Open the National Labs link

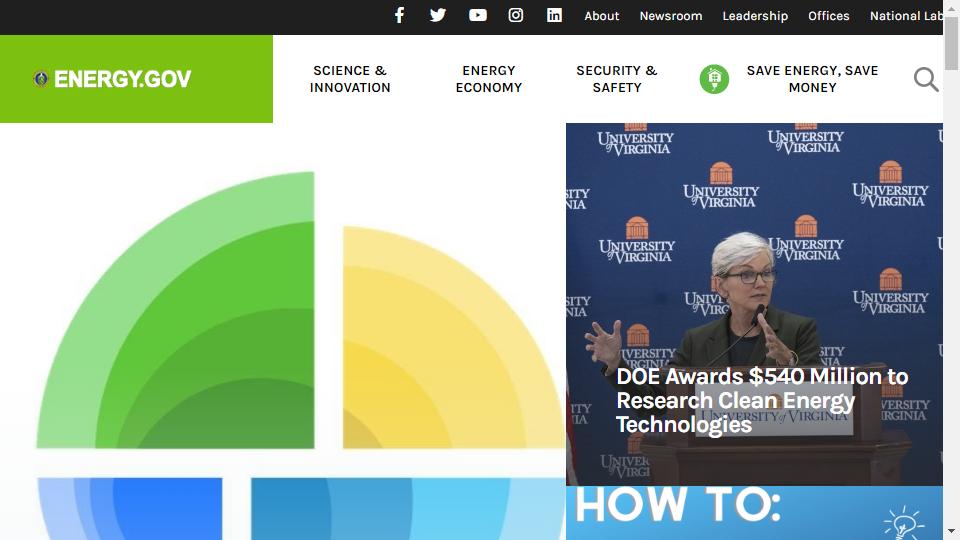point(906,16)
